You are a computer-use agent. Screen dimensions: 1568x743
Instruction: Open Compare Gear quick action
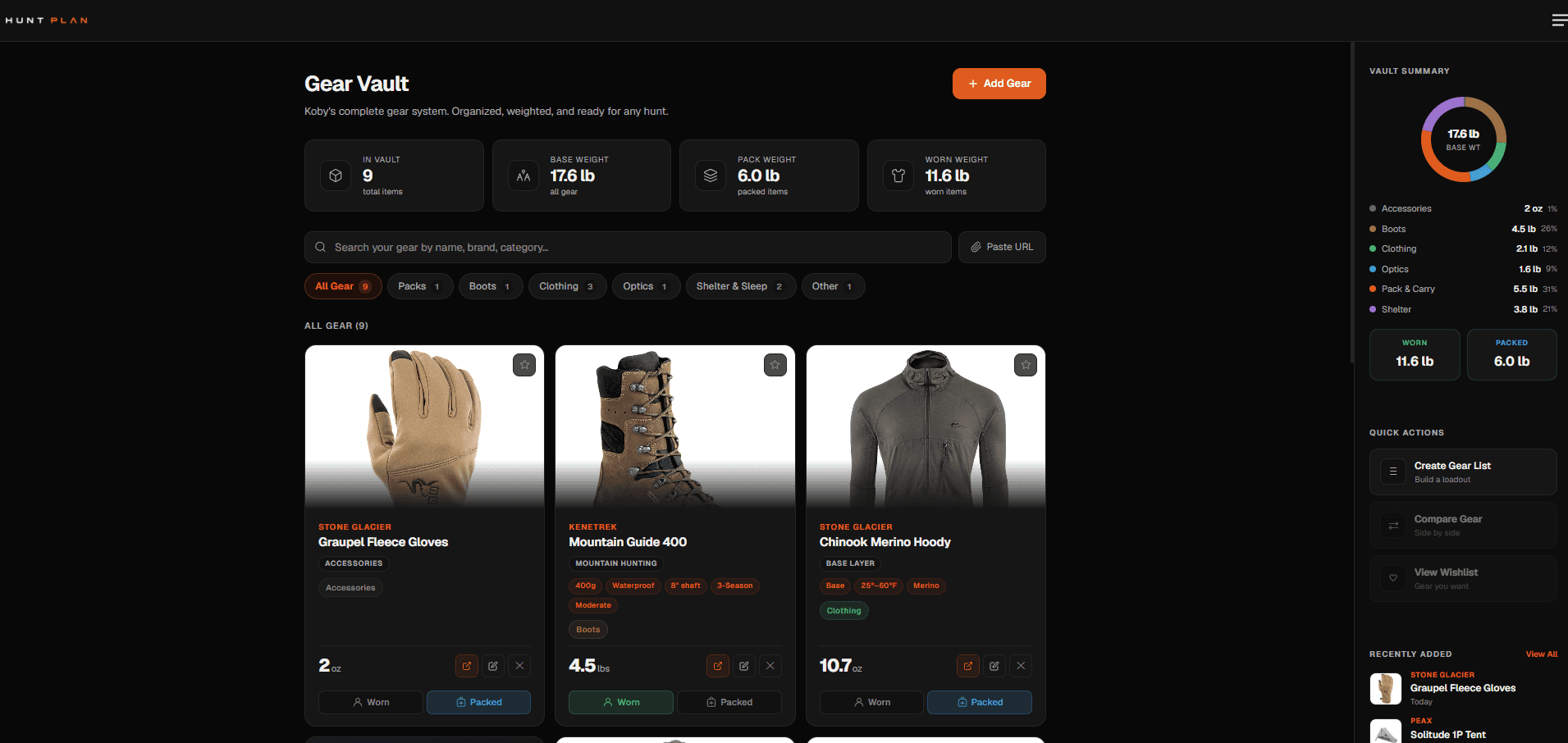(x=1463, y=526)
